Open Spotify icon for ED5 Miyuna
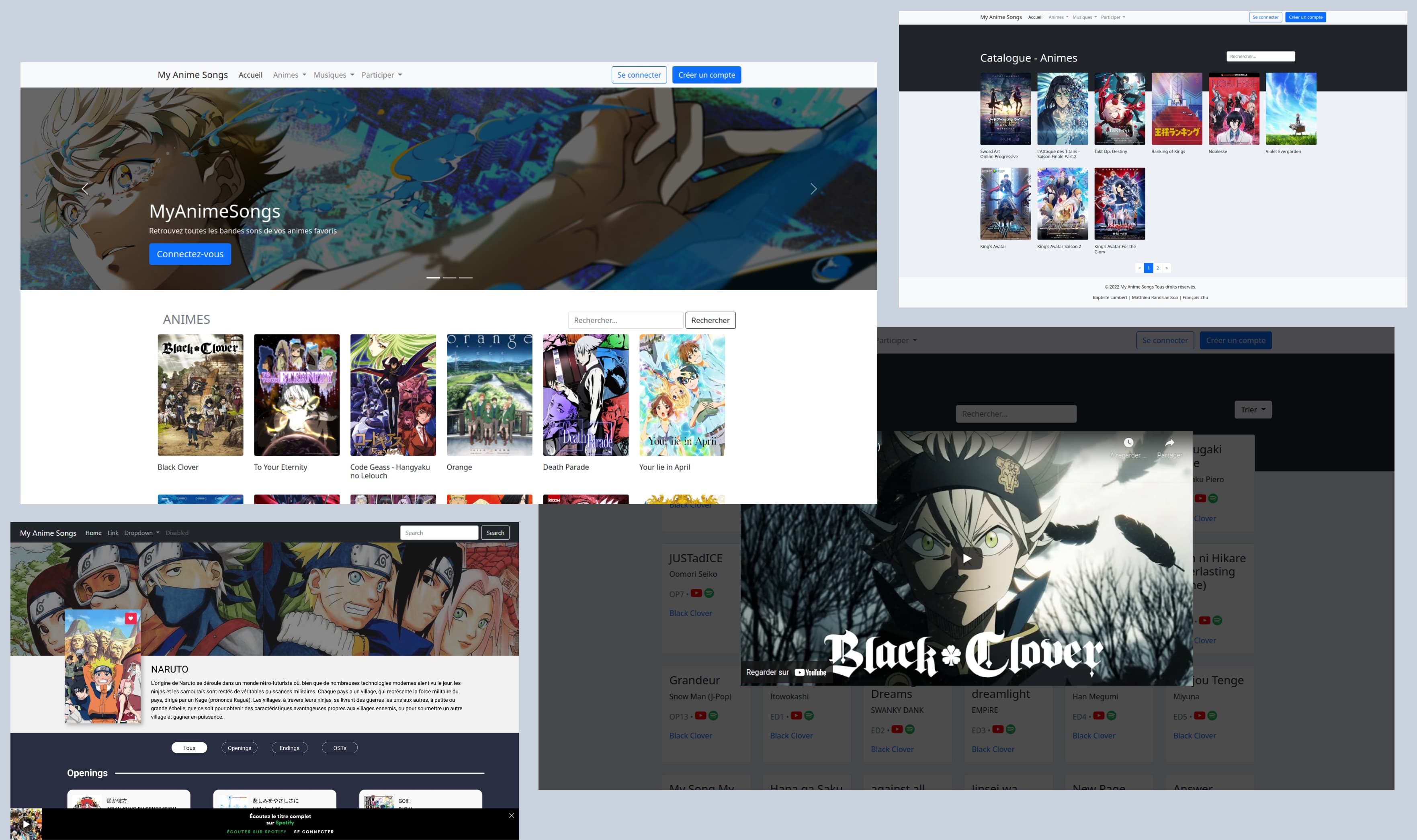Screen dimensions: 1417x840 point(1212,715)
